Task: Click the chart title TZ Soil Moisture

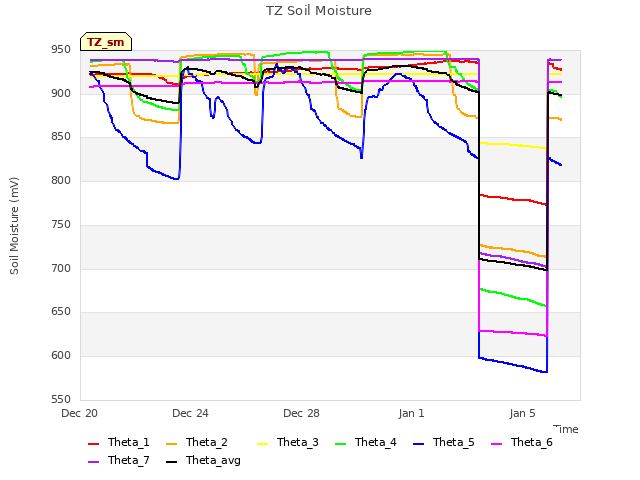Action: click(319, 11)
